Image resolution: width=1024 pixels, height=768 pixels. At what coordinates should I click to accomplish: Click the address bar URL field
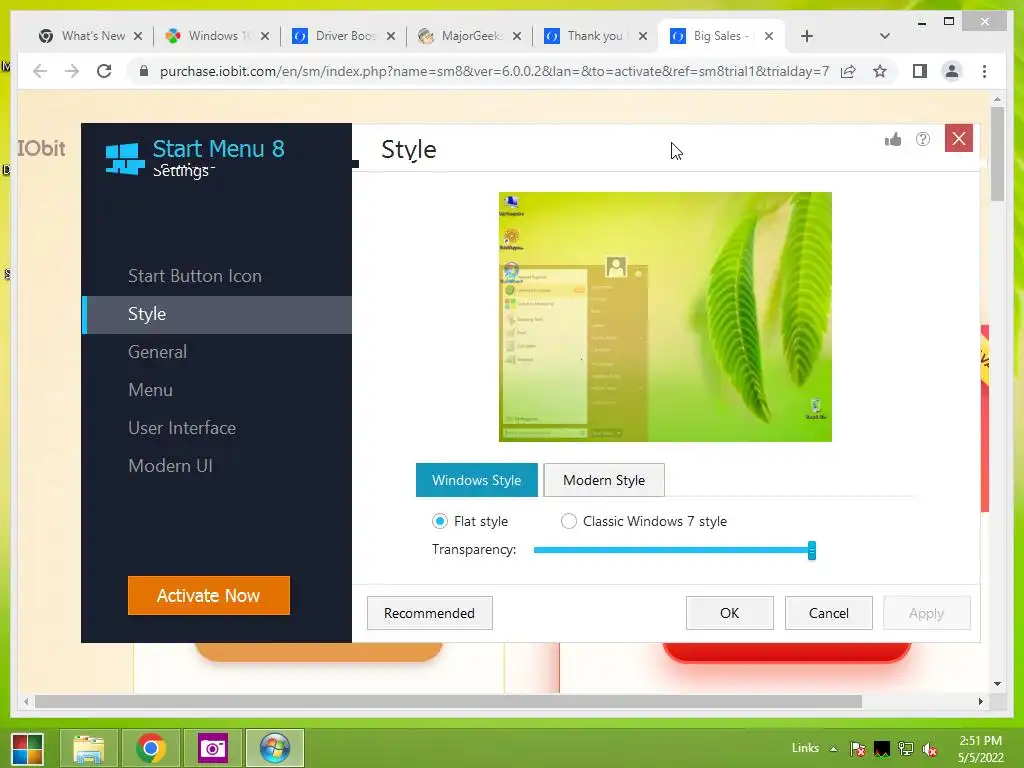point(494,71)
